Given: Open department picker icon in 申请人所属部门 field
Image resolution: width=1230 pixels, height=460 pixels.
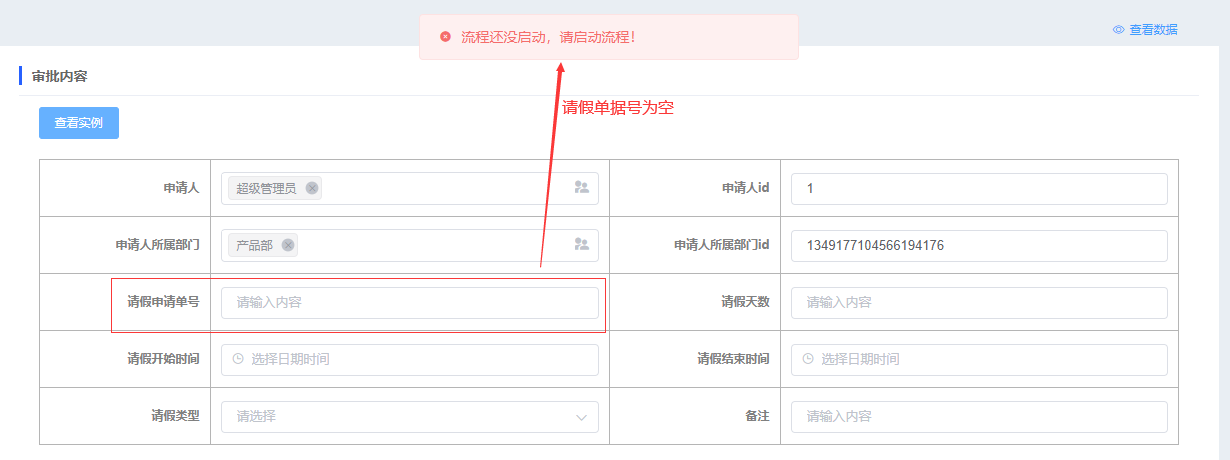Looking at the screenshot, I should pyautogui.click(x=582, y=244).
